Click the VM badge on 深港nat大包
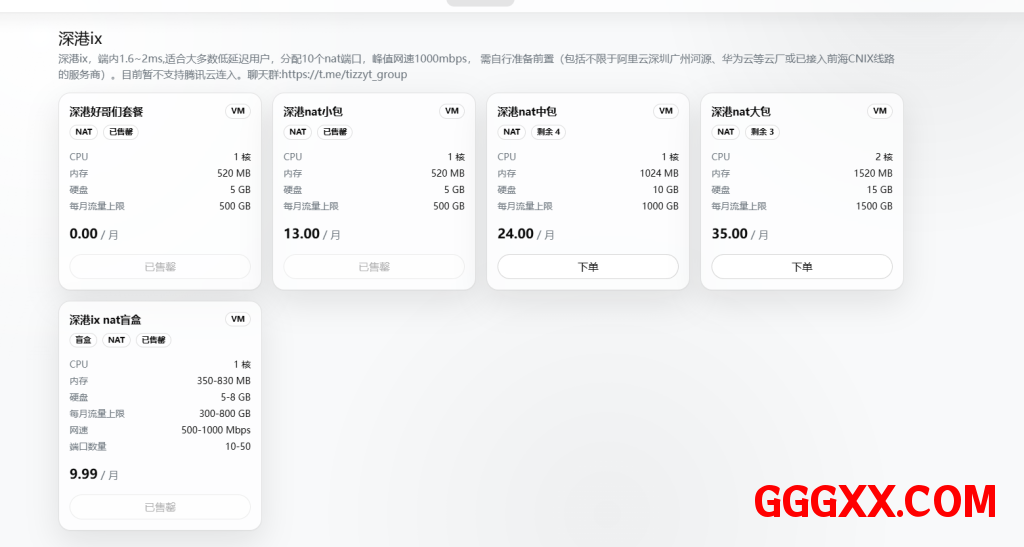The width and height of the screenshot is (1024, 547). (x=880, y=111)
